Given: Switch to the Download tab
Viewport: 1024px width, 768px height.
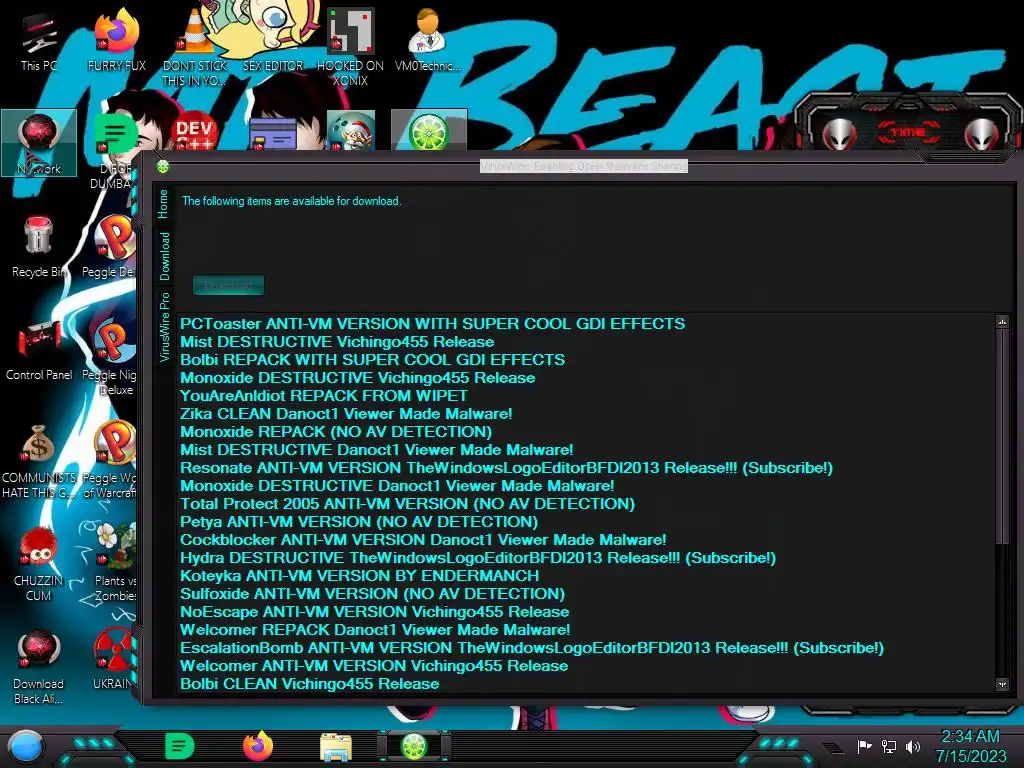Looking at the screenshot, I should (x=165, y=256).
